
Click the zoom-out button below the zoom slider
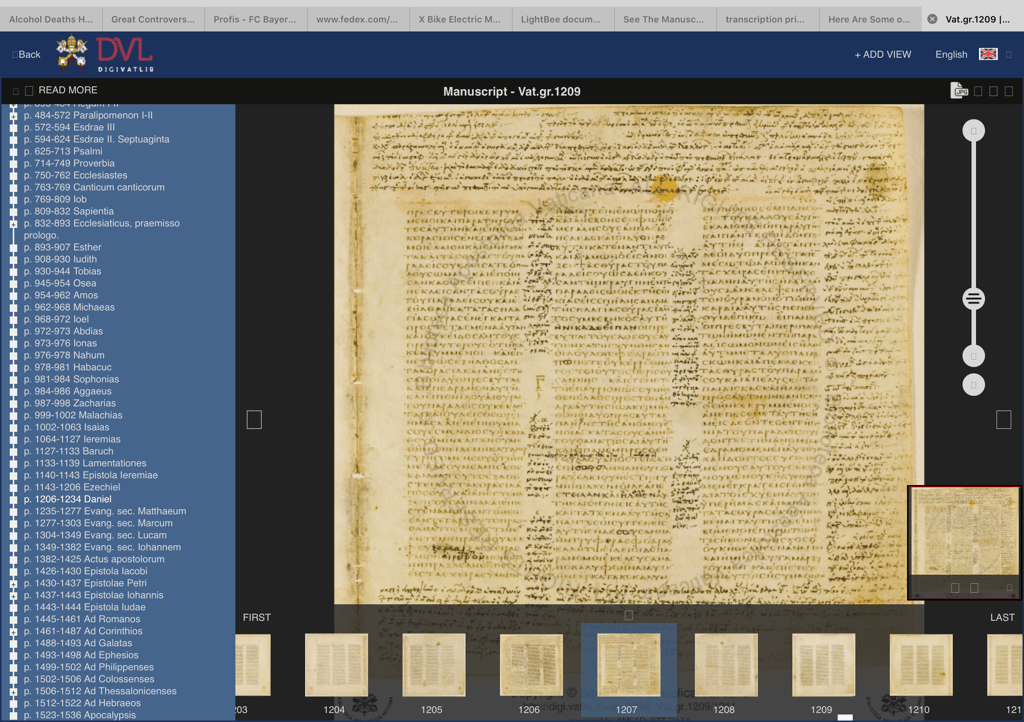pos(973,356)
